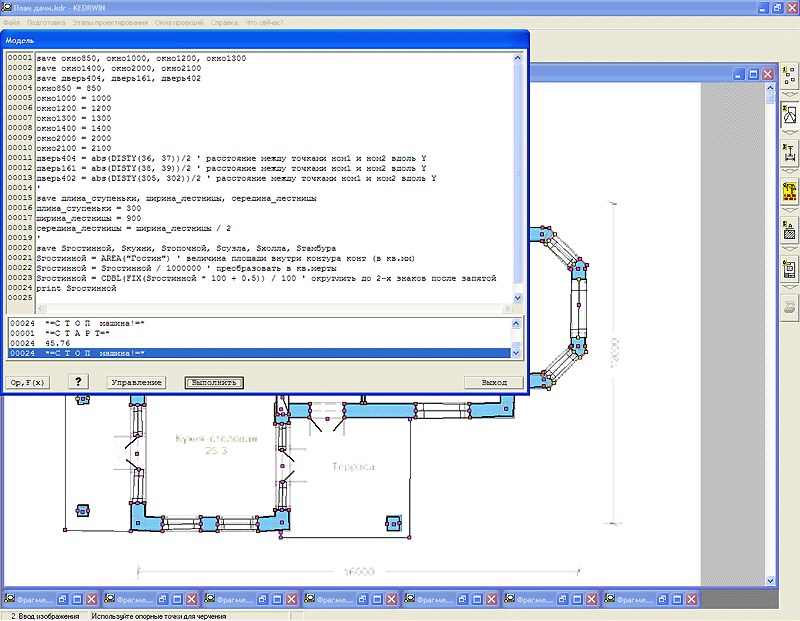Maximize the leftmost minimized Фрагме... window
This screenshot has height=621, width=800.
click(x=77, y=599)
